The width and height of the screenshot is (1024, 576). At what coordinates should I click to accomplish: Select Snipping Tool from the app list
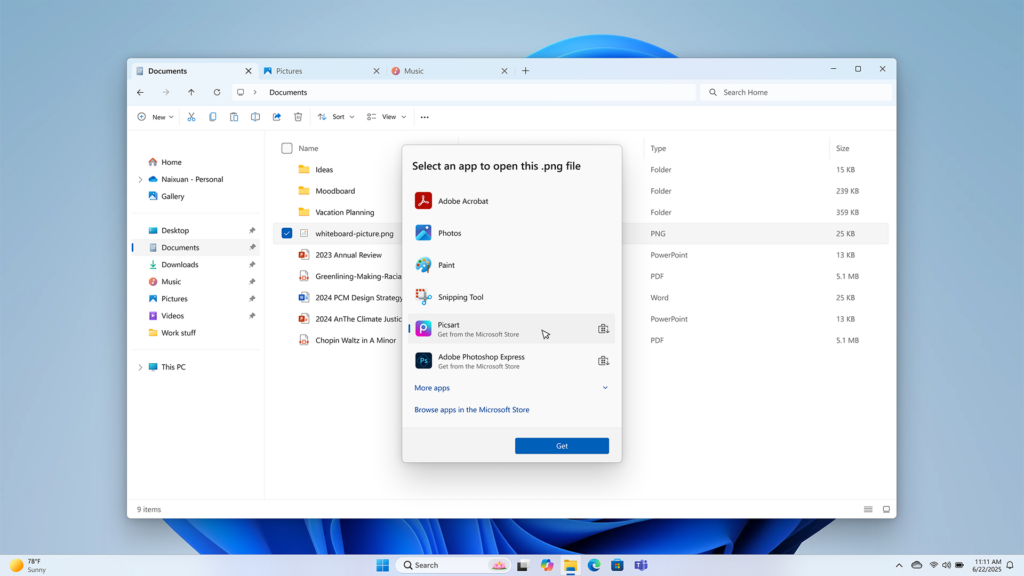(x=462, y=296)
